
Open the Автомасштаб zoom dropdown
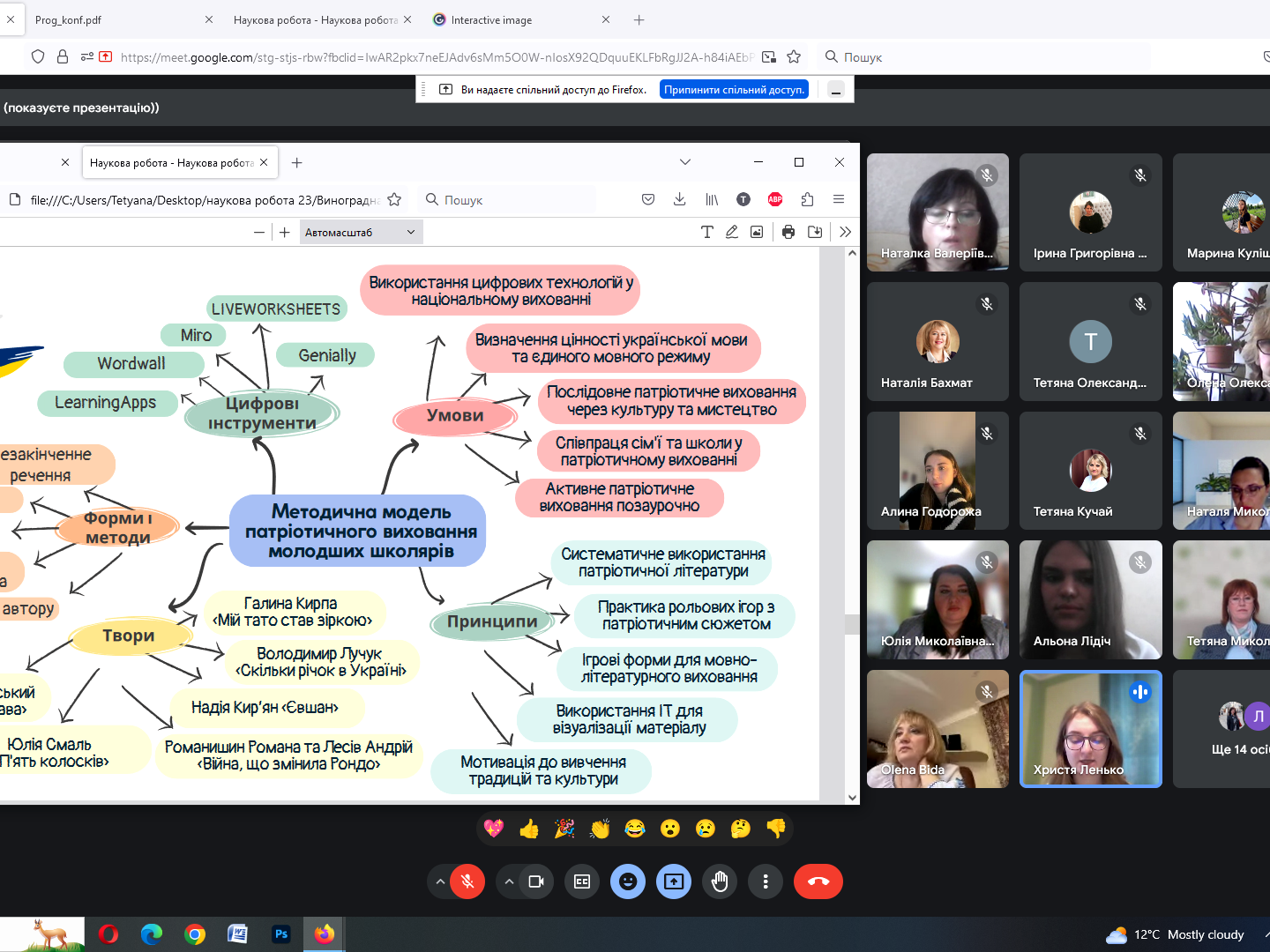pyautogui.click(x=361, y=233)
